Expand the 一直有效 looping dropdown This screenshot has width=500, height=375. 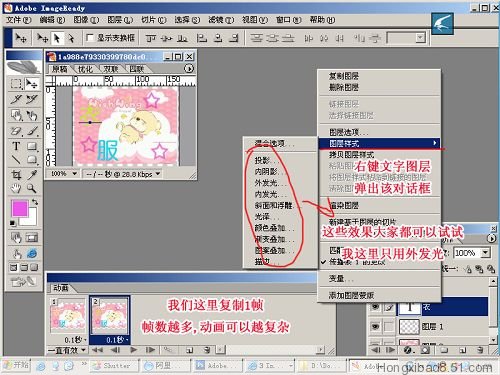click(x=67, y=350)
